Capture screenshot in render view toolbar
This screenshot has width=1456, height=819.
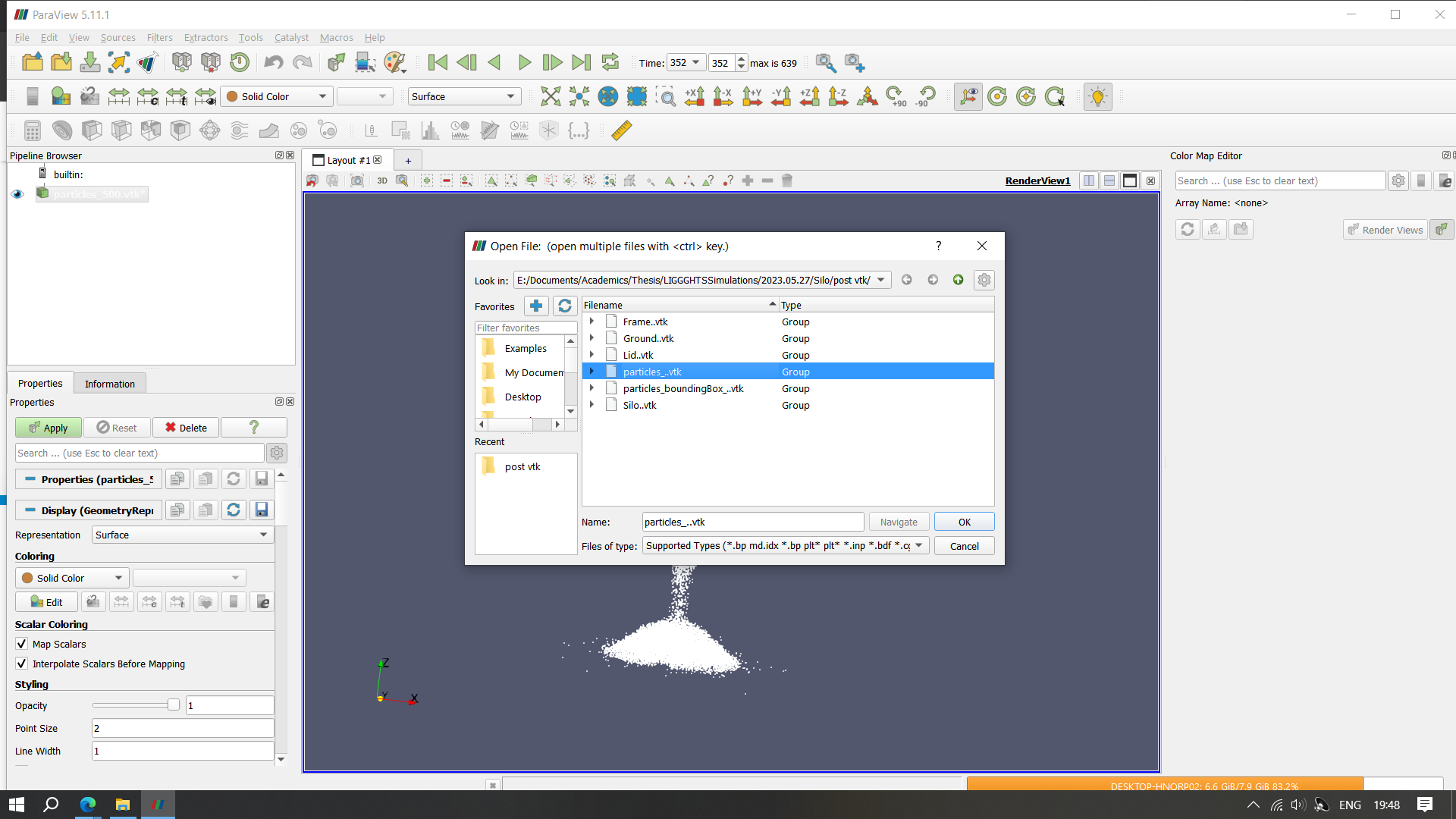coord(356,180)
